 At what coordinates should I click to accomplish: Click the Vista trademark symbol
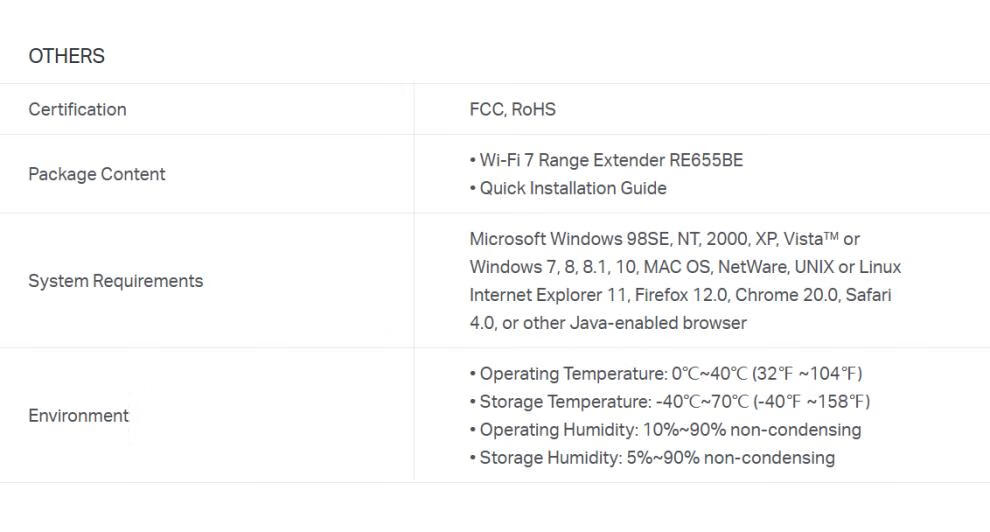pos(832,236)
